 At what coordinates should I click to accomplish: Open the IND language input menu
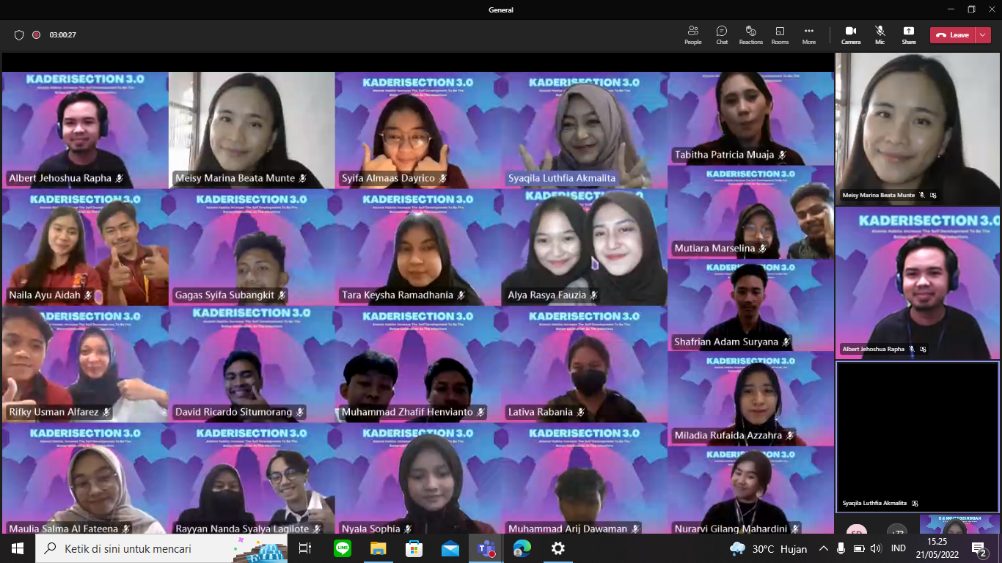click(x=898, y=548)
